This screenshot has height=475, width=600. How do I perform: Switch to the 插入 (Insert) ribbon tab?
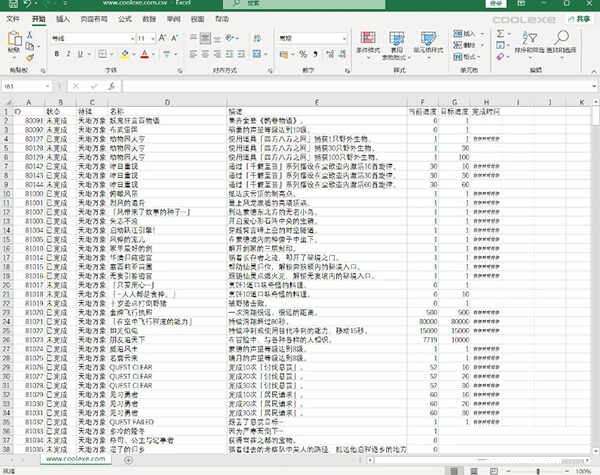pos(63,19)
